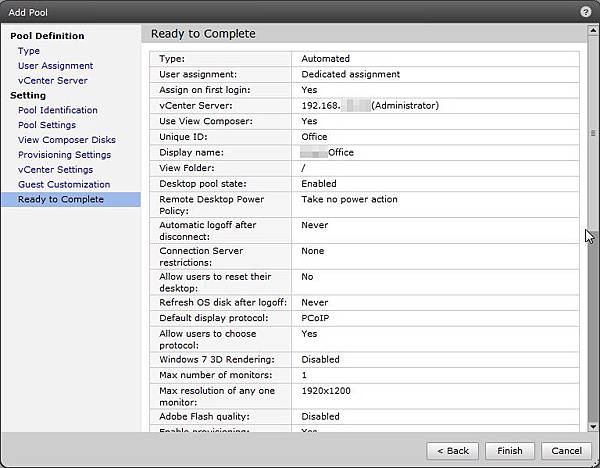This screenshot has height=468, width=600.
Task: Click the Back button
Action: 453,451
